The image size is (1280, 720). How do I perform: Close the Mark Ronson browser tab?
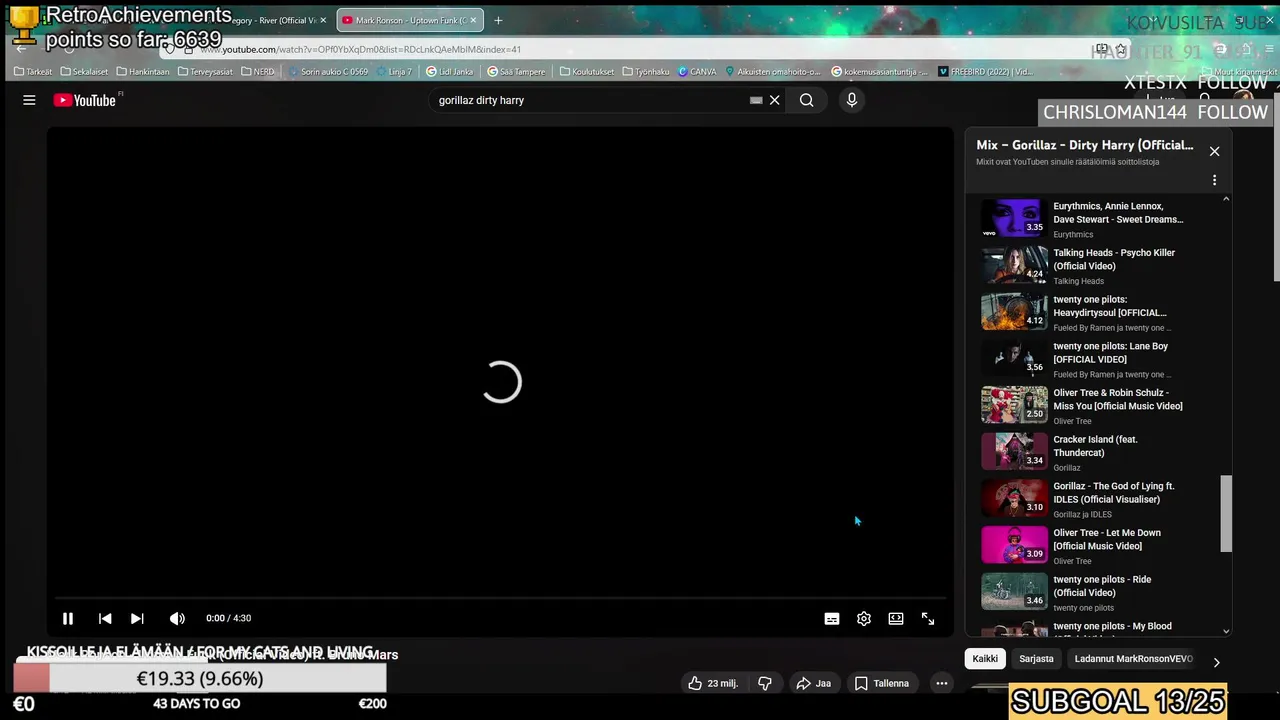tap(474, 20)
